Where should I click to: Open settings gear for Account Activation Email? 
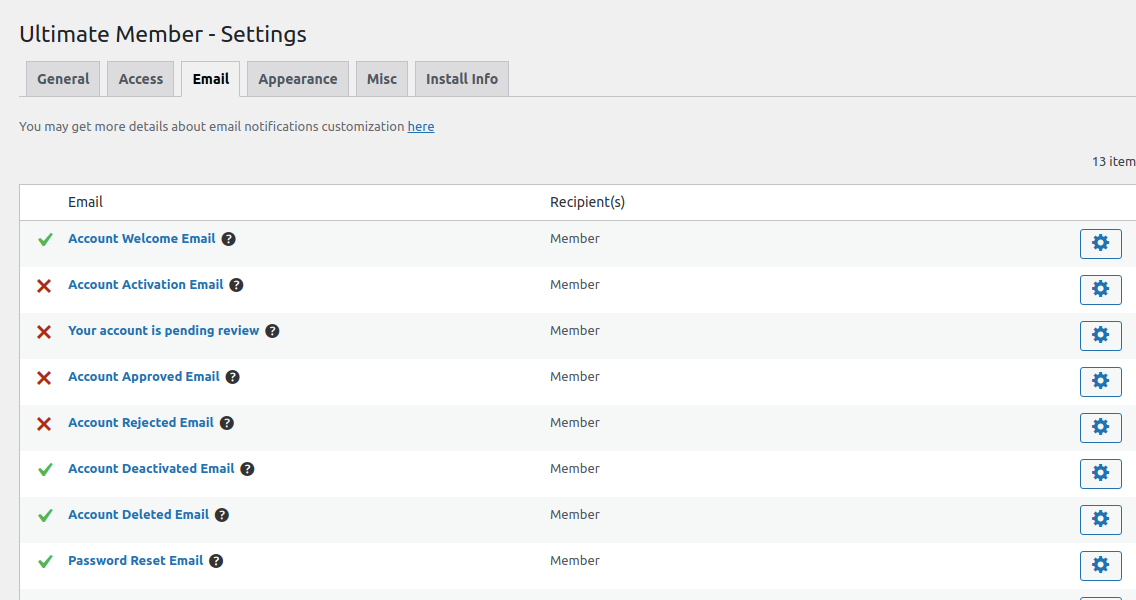(1100, 290)
